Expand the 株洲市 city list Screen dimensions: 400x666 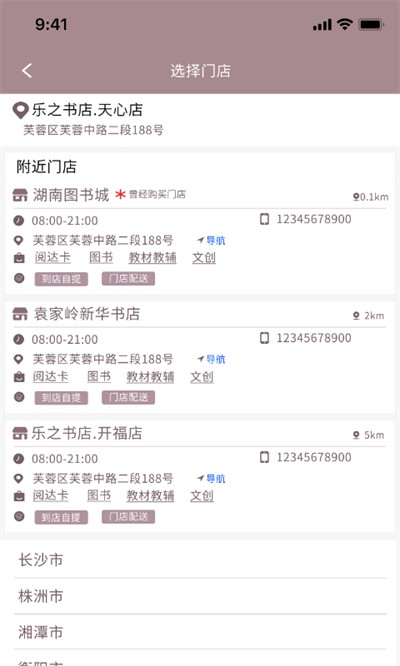click(x=200, y=596)
